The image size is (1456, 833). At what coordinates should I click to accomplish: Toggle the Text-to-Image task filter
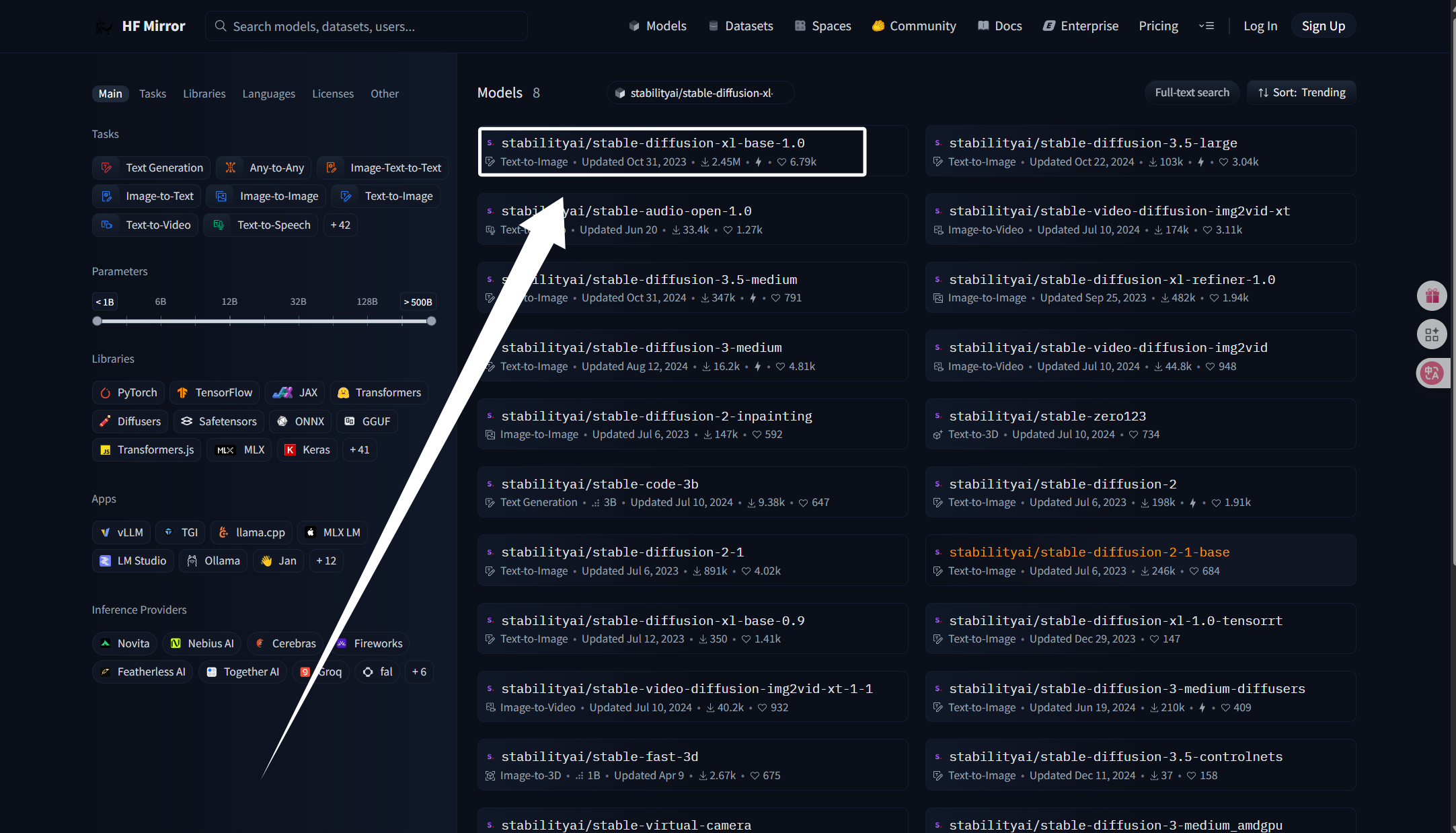tap(385, 196)
